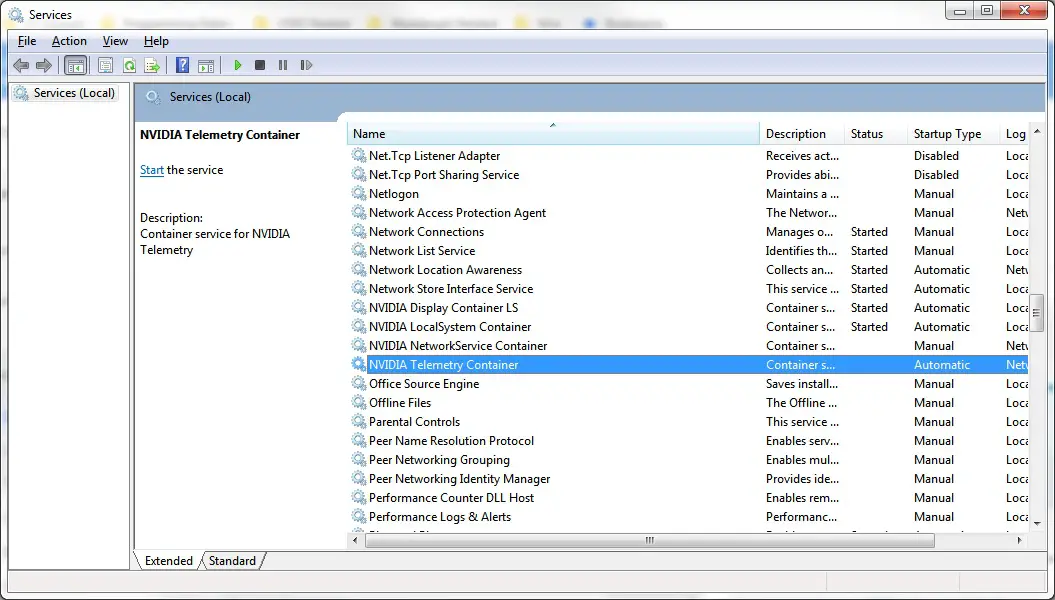The height and width of the screenshot is (600, 1055).
Task: Click the gear icon beside Offline Files
Action: click(359, 402)
